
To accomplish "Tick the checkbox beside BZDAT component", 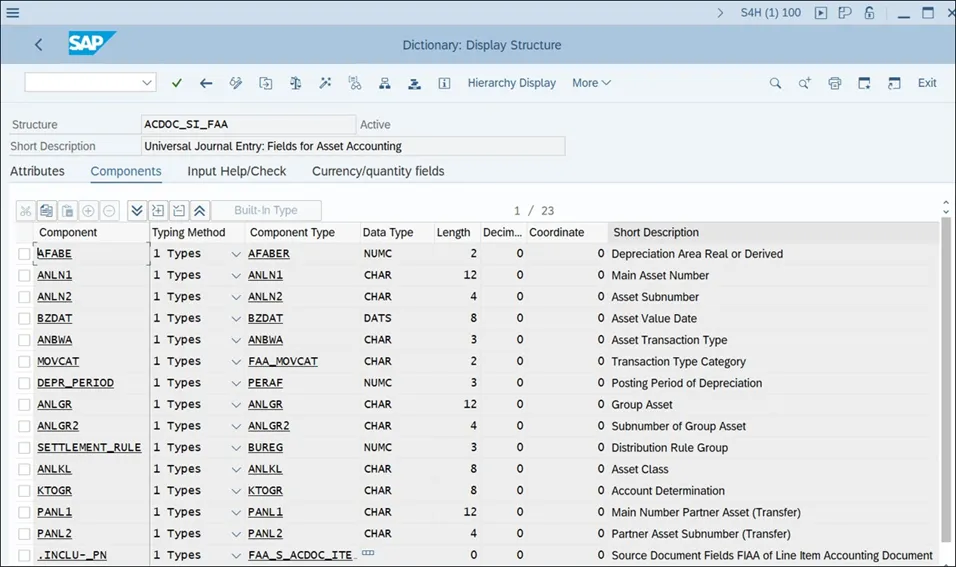I will click(x=24, y=318).
